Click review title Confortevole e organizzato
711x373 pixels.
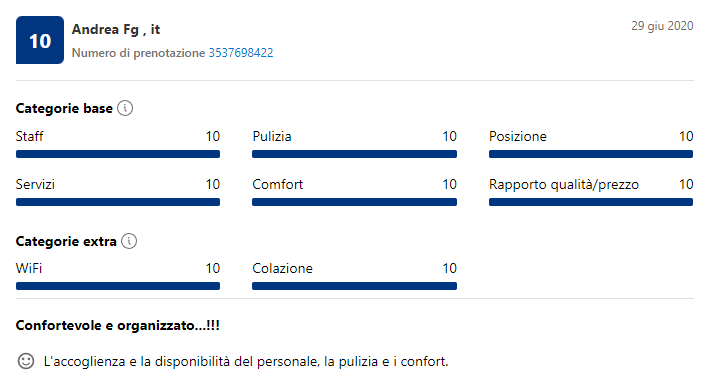click(117, 325)
